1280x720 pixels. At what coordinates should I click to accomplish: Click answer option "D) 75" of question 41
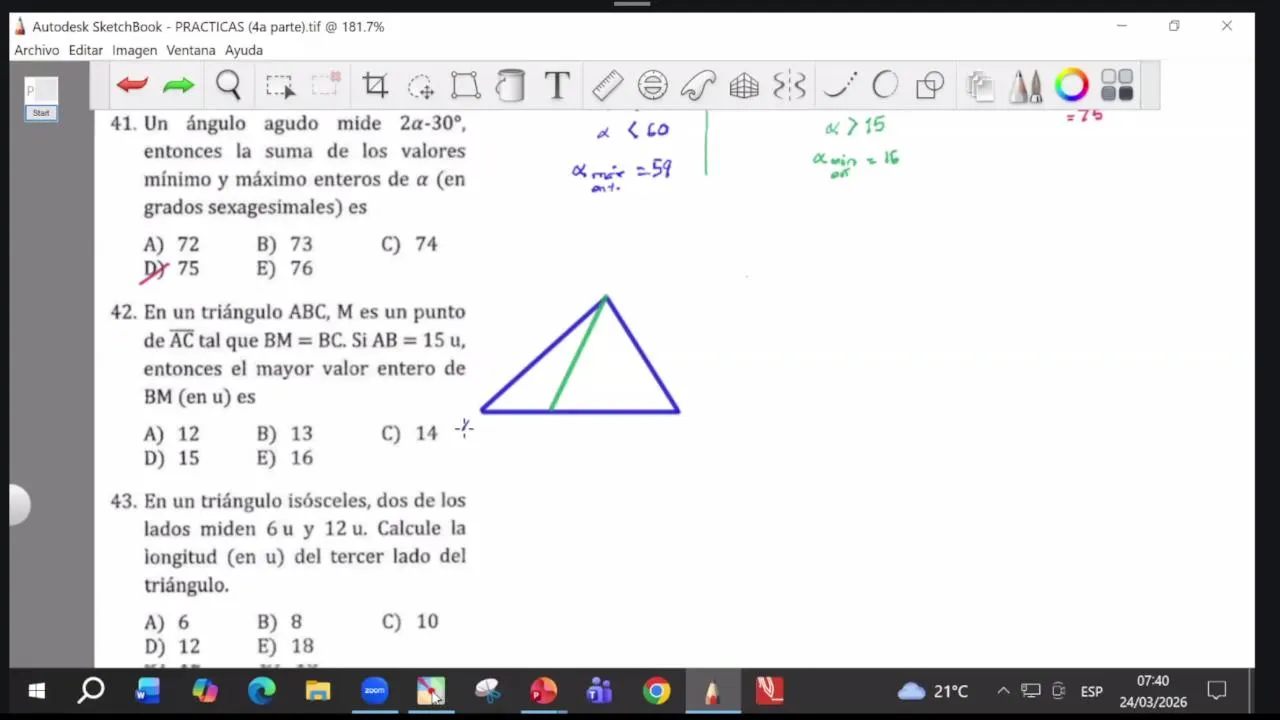pos(171,268)
